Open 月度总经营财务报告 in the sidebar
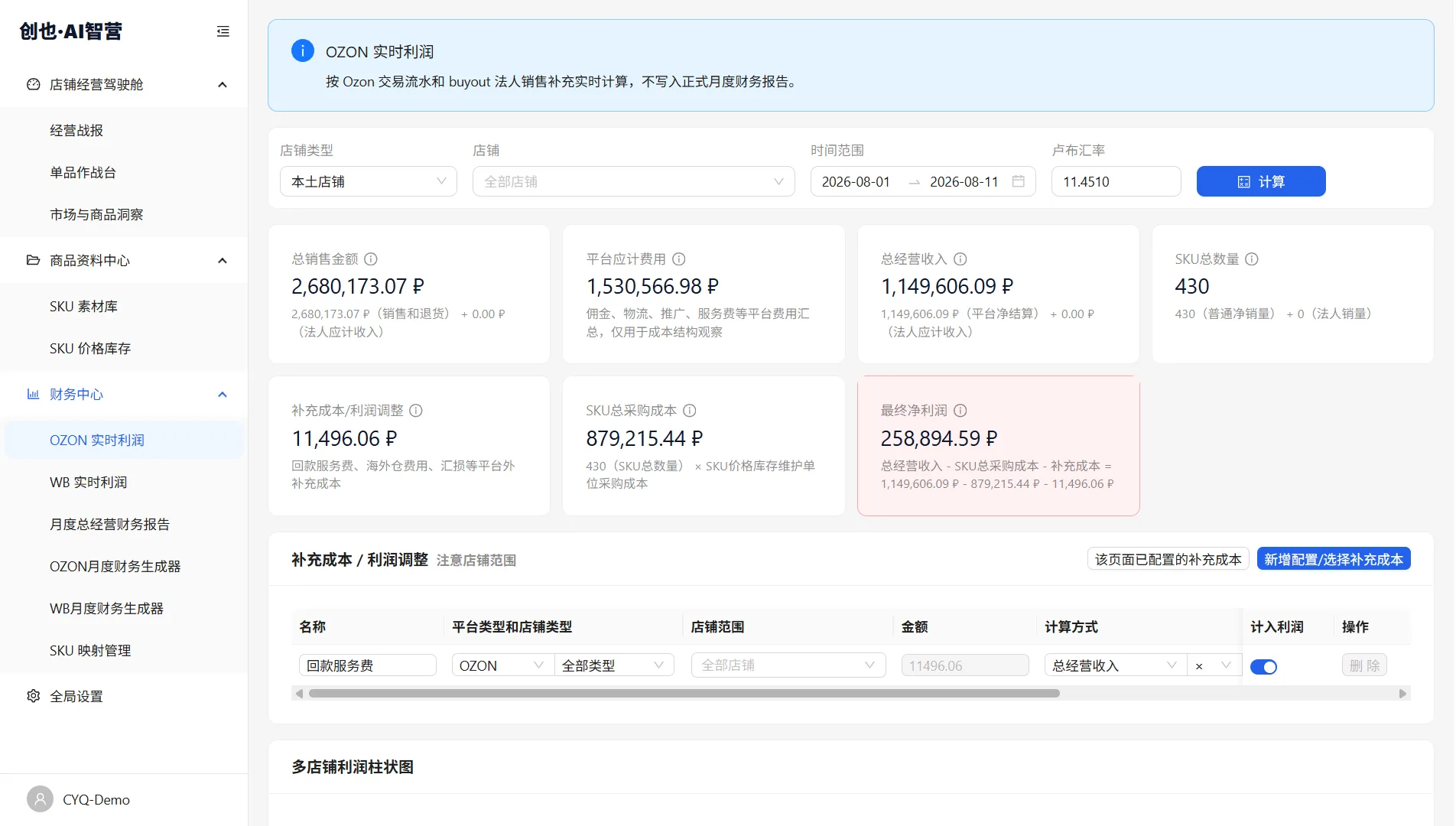 click(124, 525)
